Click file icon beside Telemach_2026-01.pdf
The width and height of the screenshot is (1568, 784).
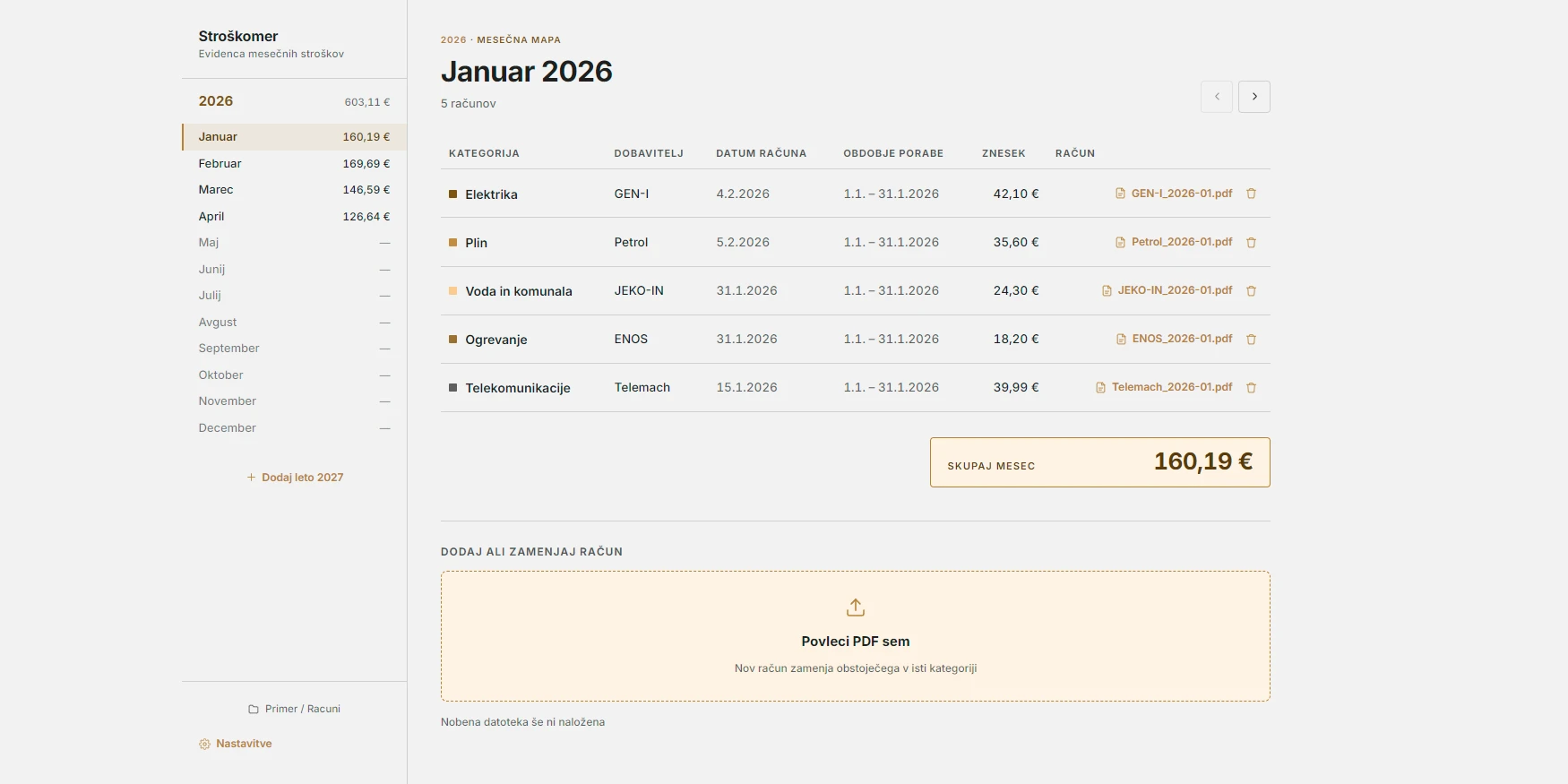tap(1100, 387)
